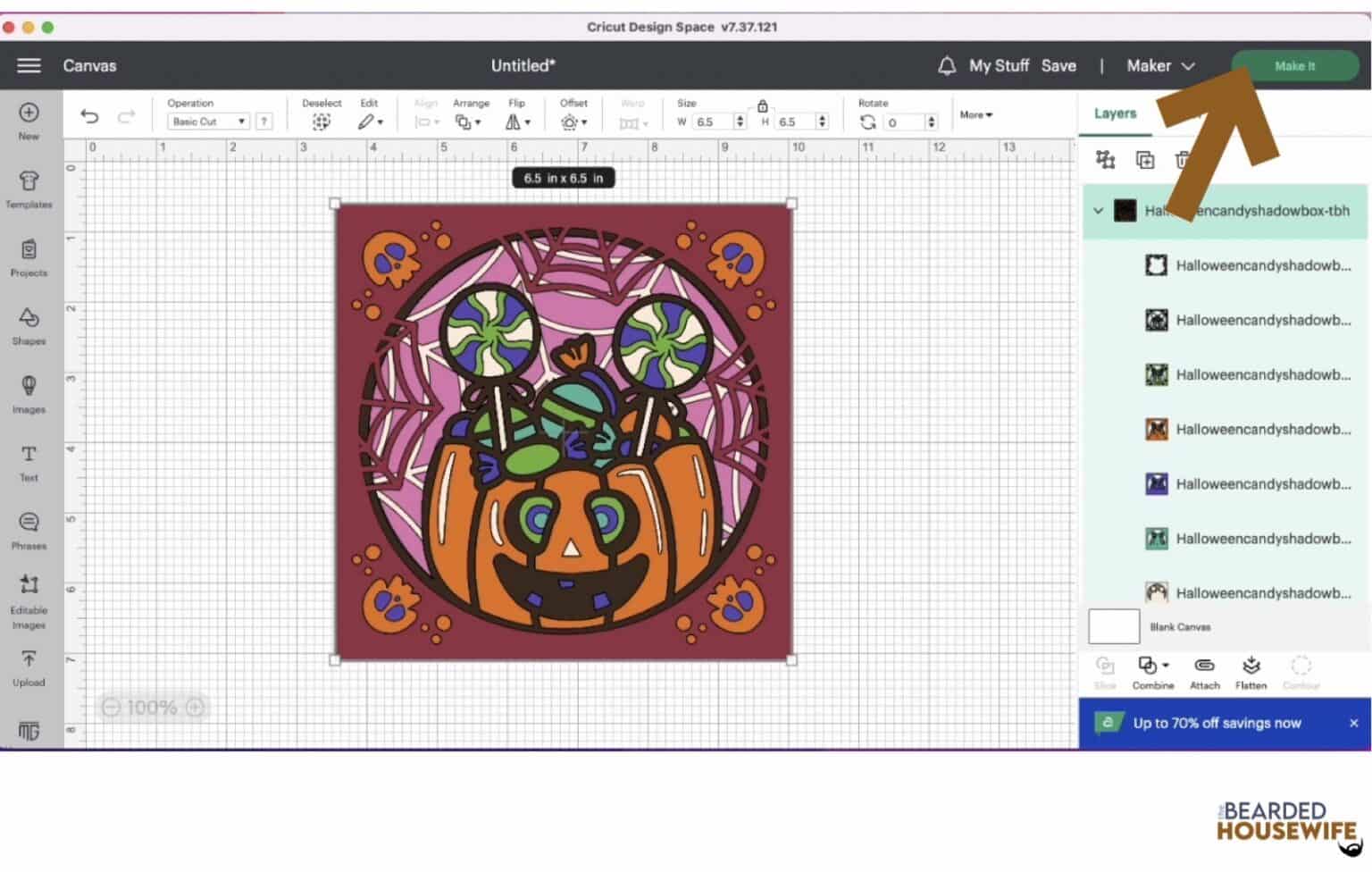Select the Blank Canvas white color swatch
This screenshot has height=872, width=1372.
1113,626
